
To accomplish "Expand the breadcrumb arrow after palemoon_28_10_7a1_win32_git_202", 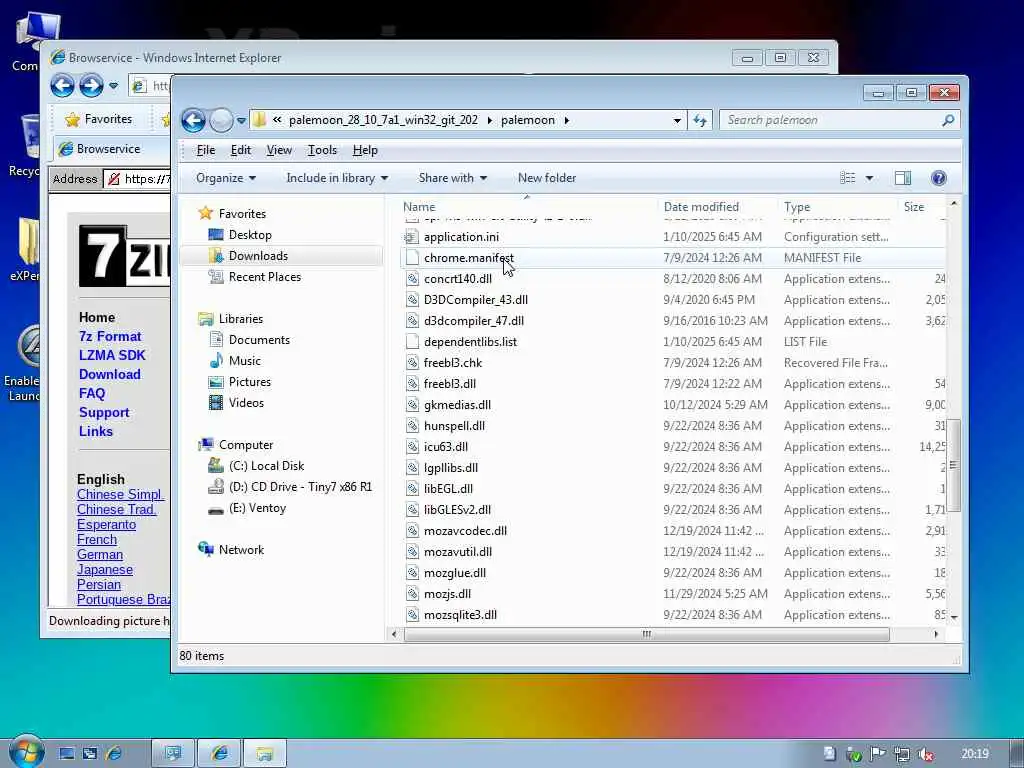I will (489, 120).
